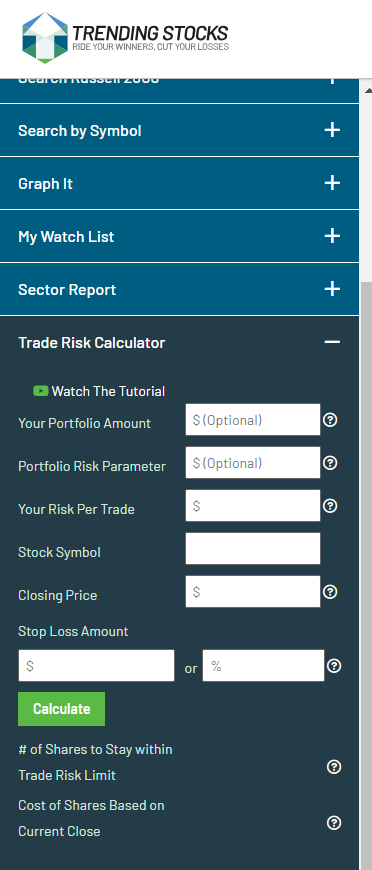Expand the Sector Report section

coord(179,289)
